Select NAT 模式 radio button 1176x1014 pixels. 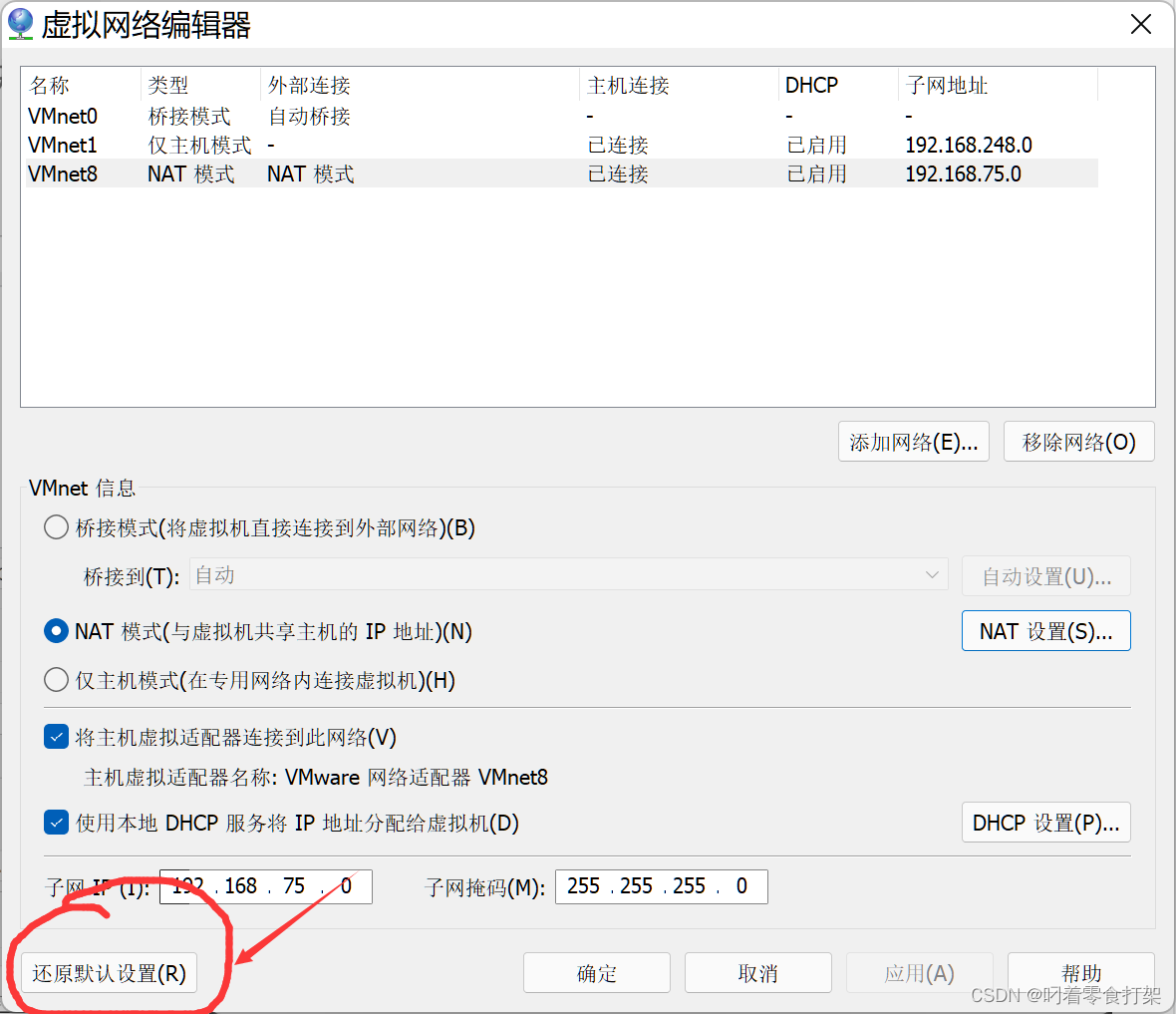(x=56, y=631)
